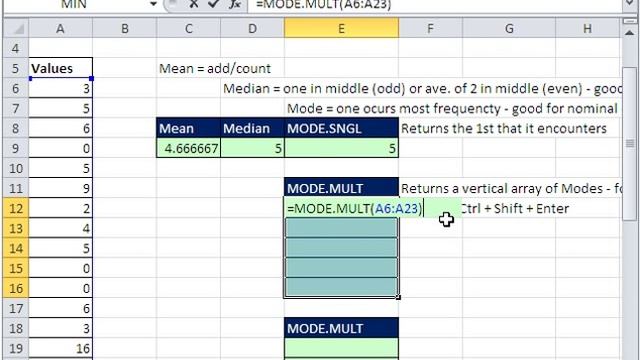Click in the formula bar text =MODE.MULT(A6:A23)

point(324,4)
